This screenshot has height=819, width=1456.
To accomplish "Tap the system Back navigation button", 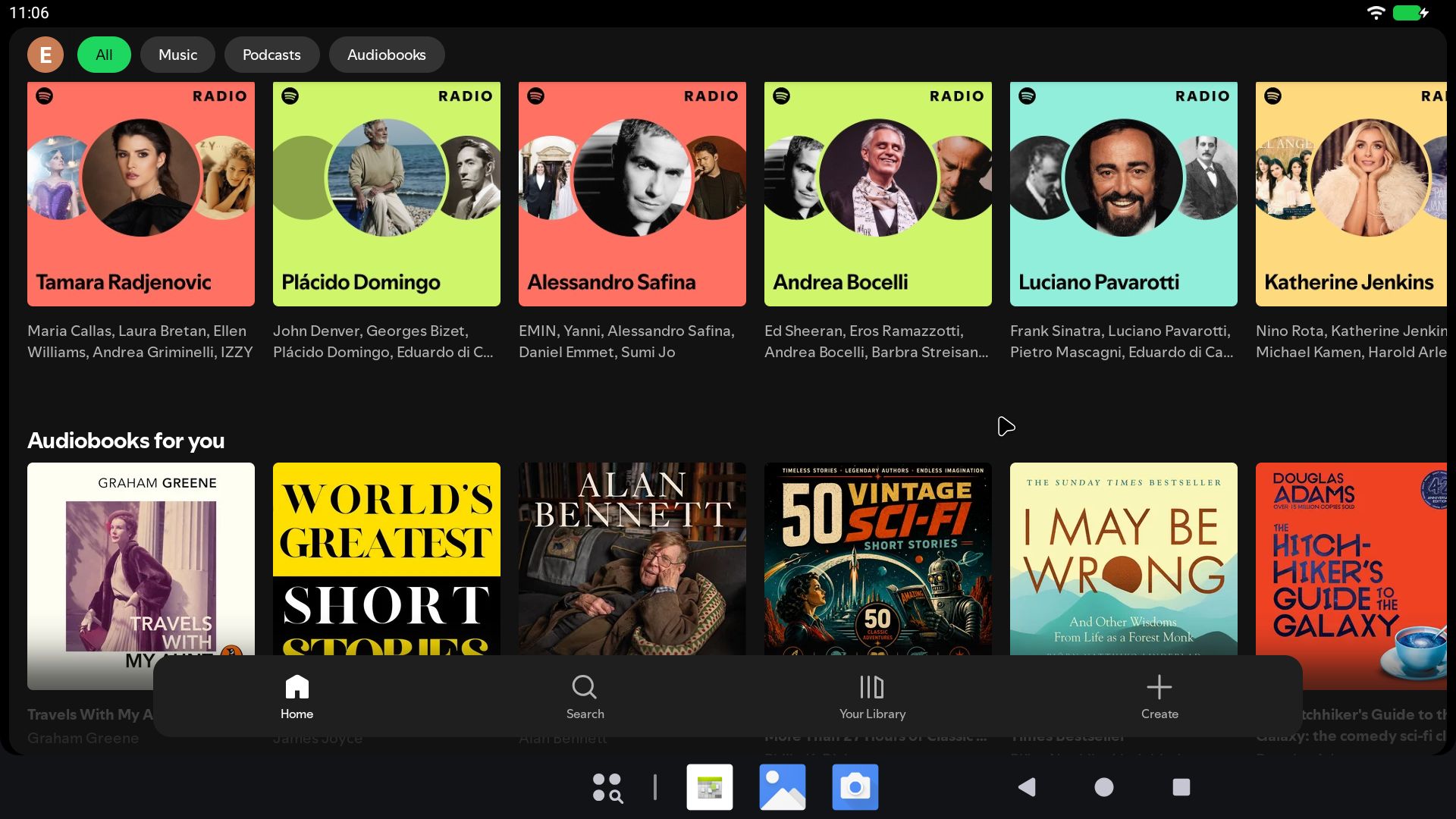I will (x=1027, y=787).
